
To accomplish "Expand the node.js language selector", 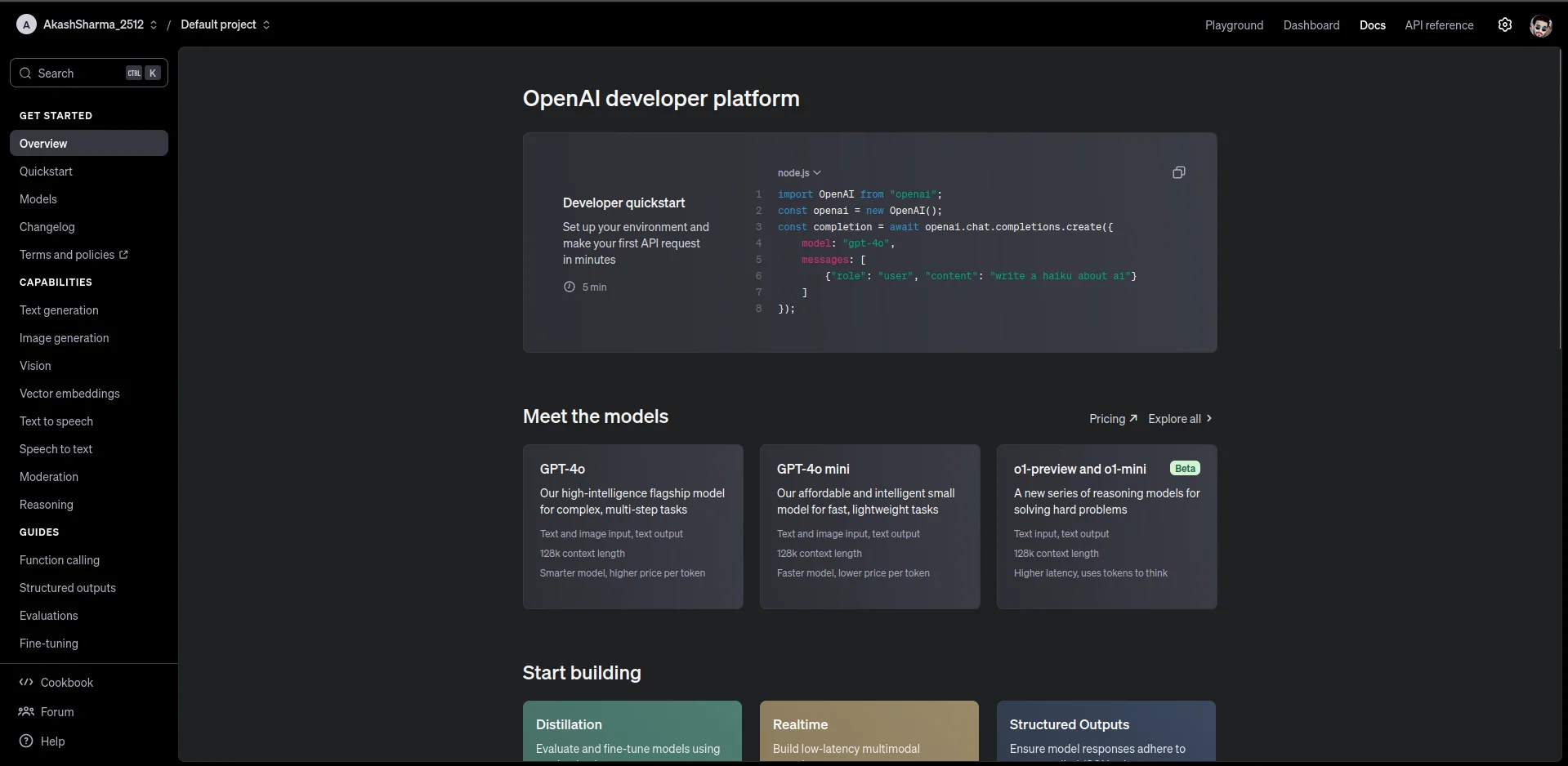I will tap(800, 172).
